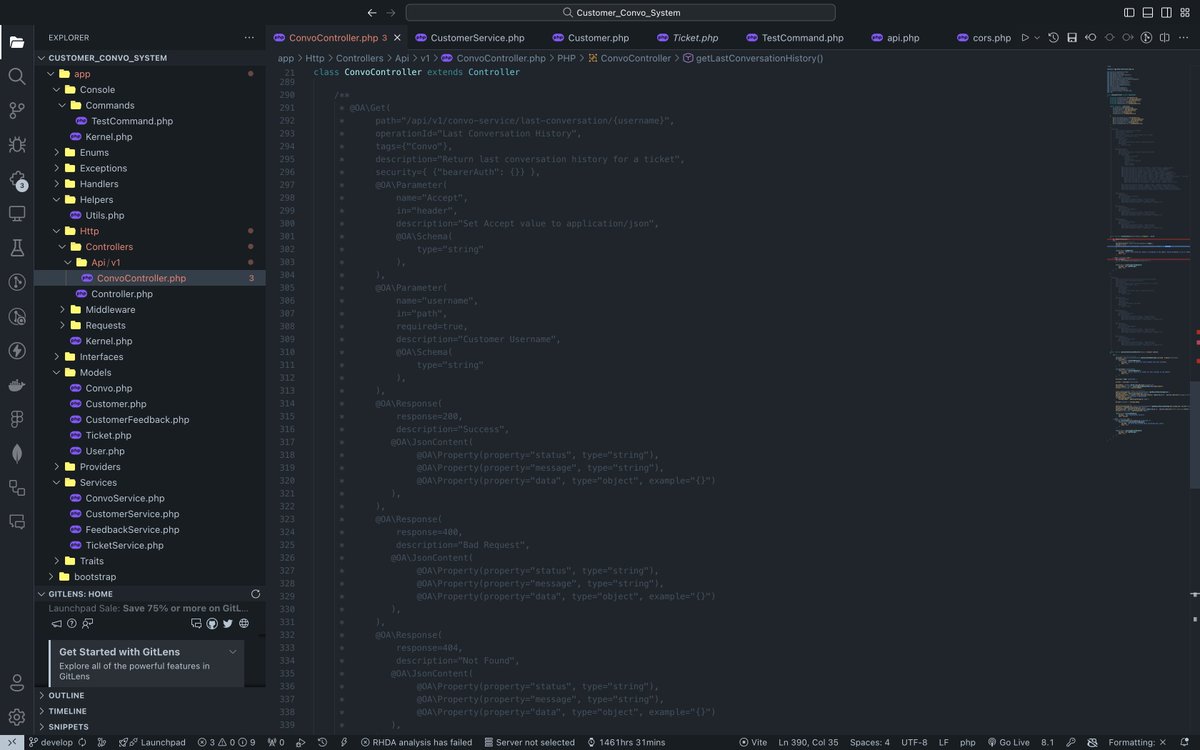Open previous change with GitLens arrow icon
1200x750 pixels.
pos(1091,38)
